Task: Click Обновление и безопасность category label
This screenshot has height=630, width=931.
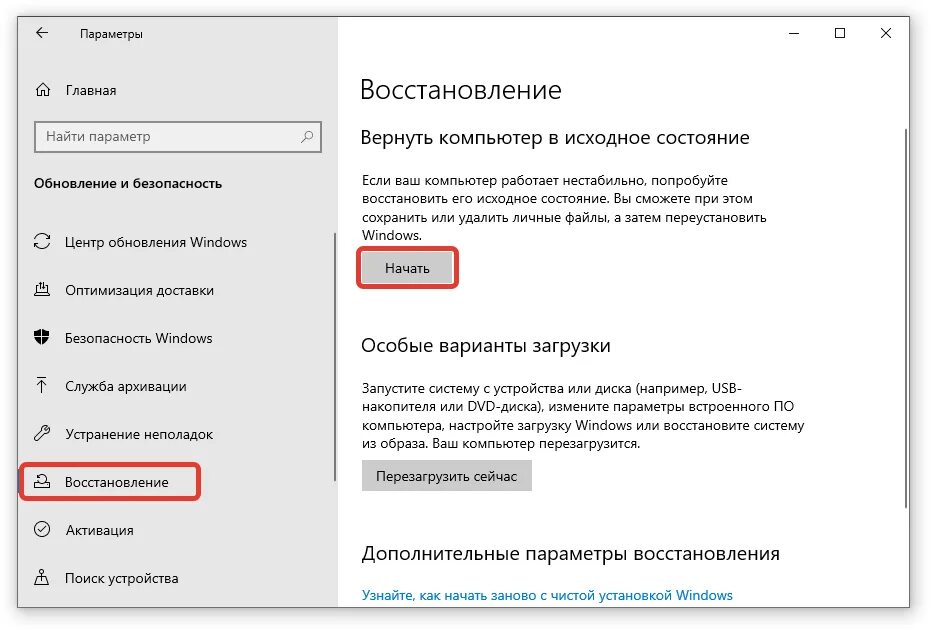Action: tap(128, 183)
